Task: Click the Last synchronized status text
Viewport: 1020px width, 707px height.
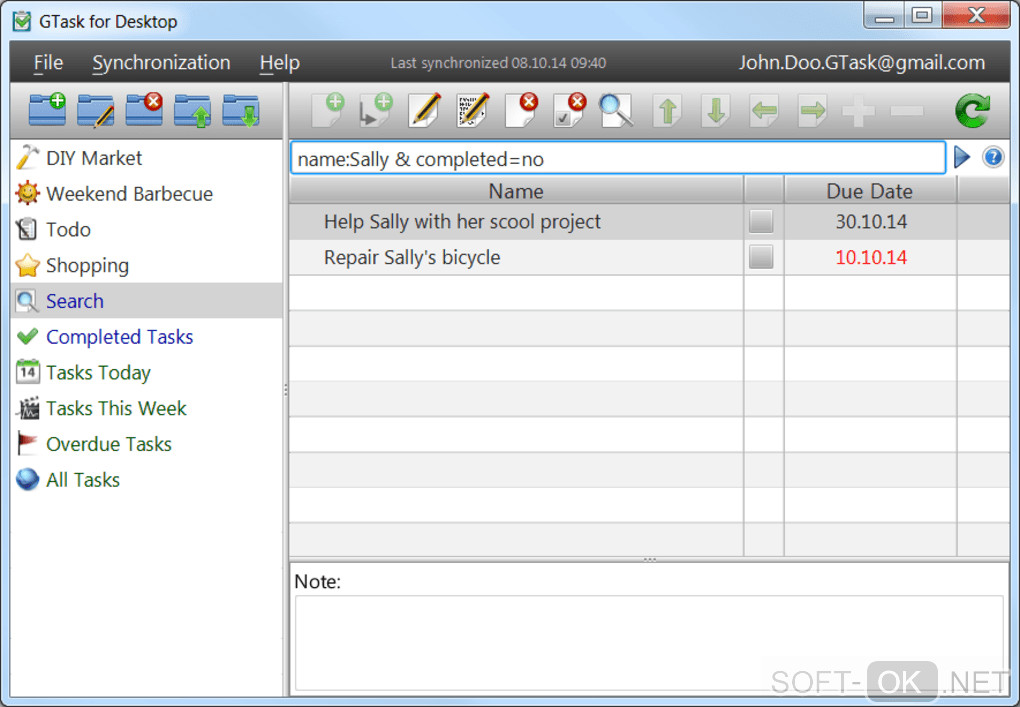Action: [498, 63]
